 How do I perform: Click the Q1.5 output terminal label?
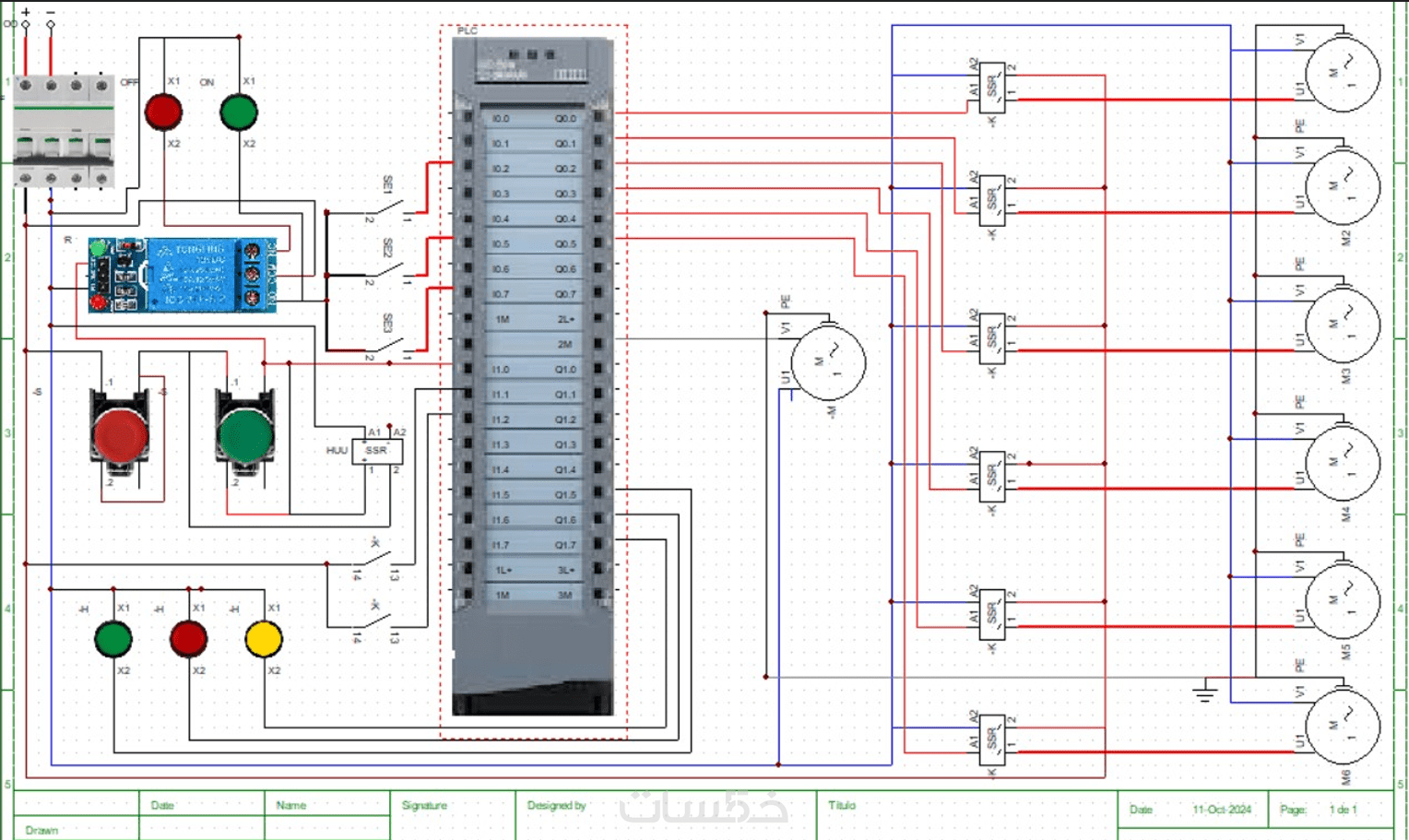point(565,494)
